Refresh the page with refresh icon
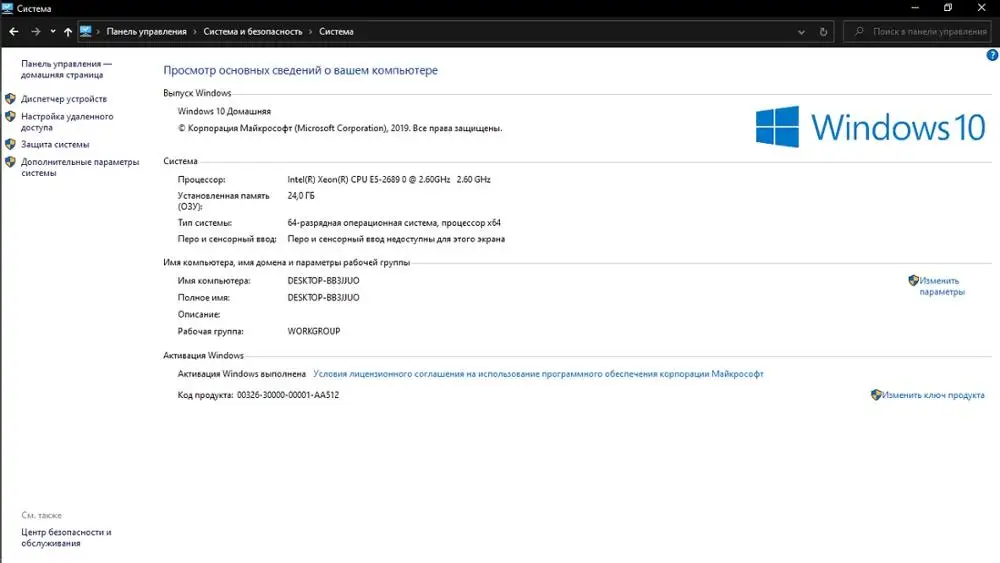 pos(823,32)
